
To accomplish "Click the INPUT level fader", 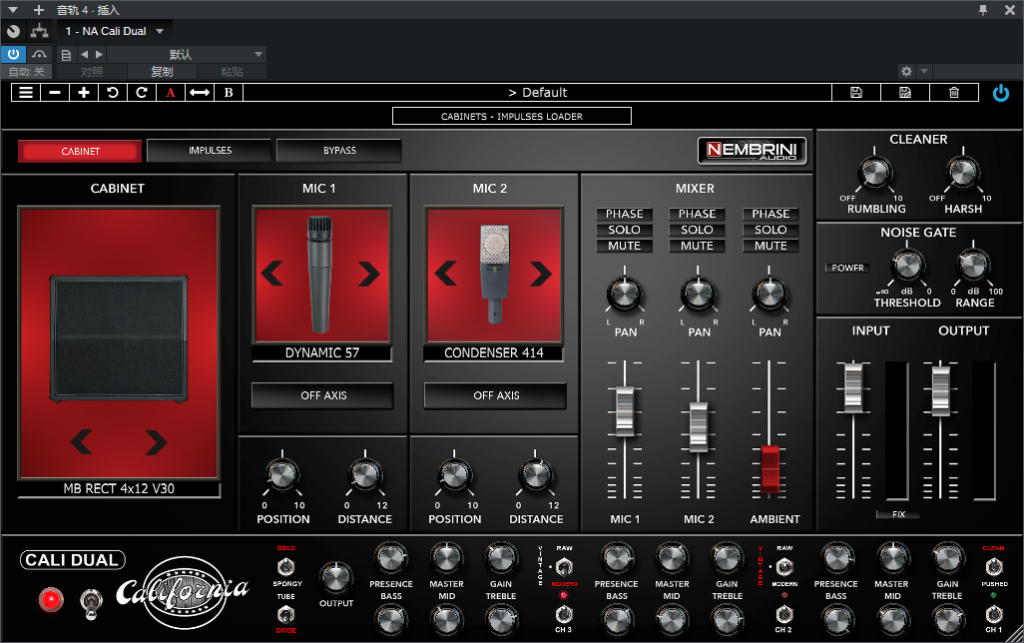I will click(853, 387).
